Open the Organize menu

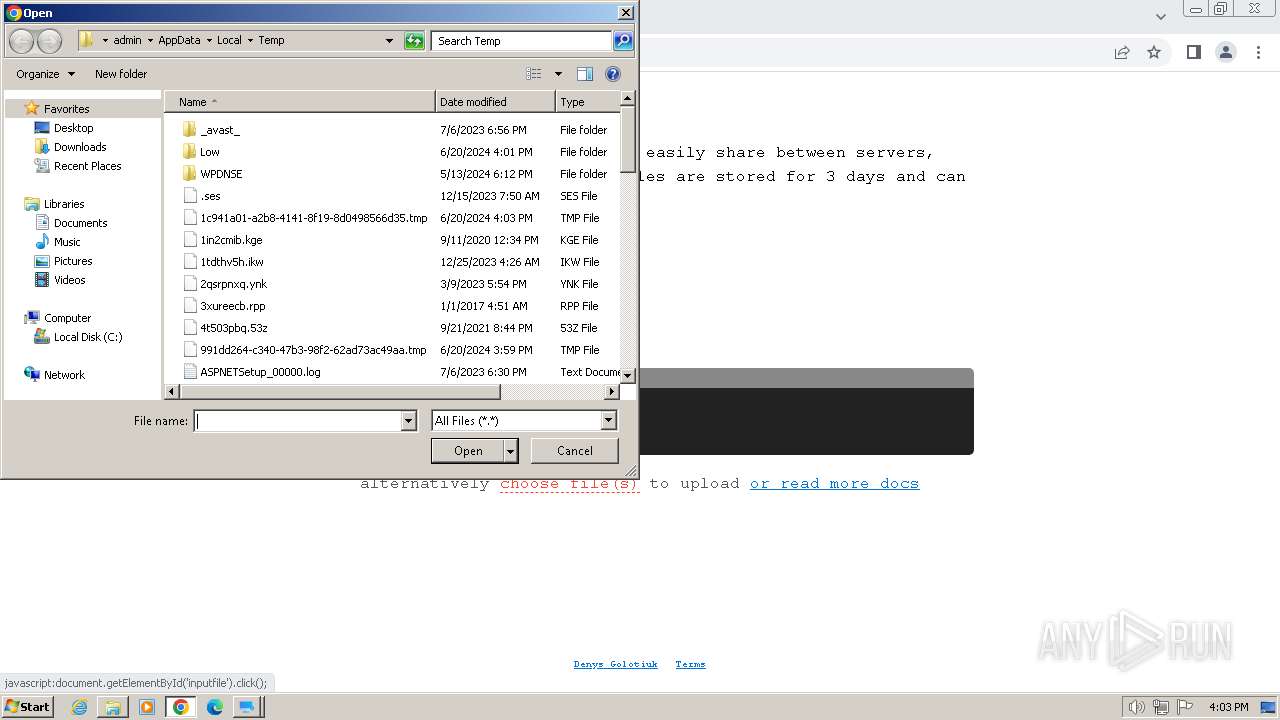point(45,74)
